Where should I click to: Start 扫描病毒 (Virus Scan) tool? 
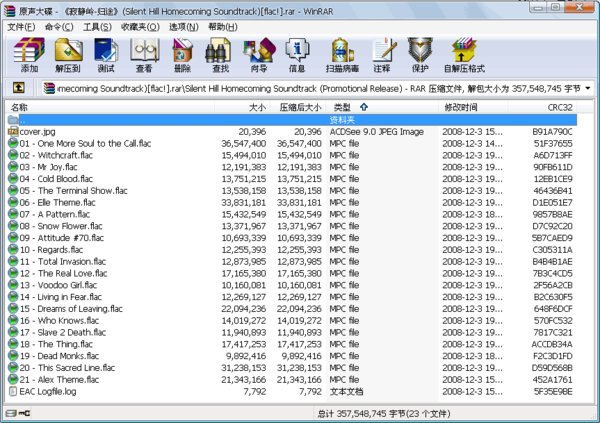pos(342,55)
